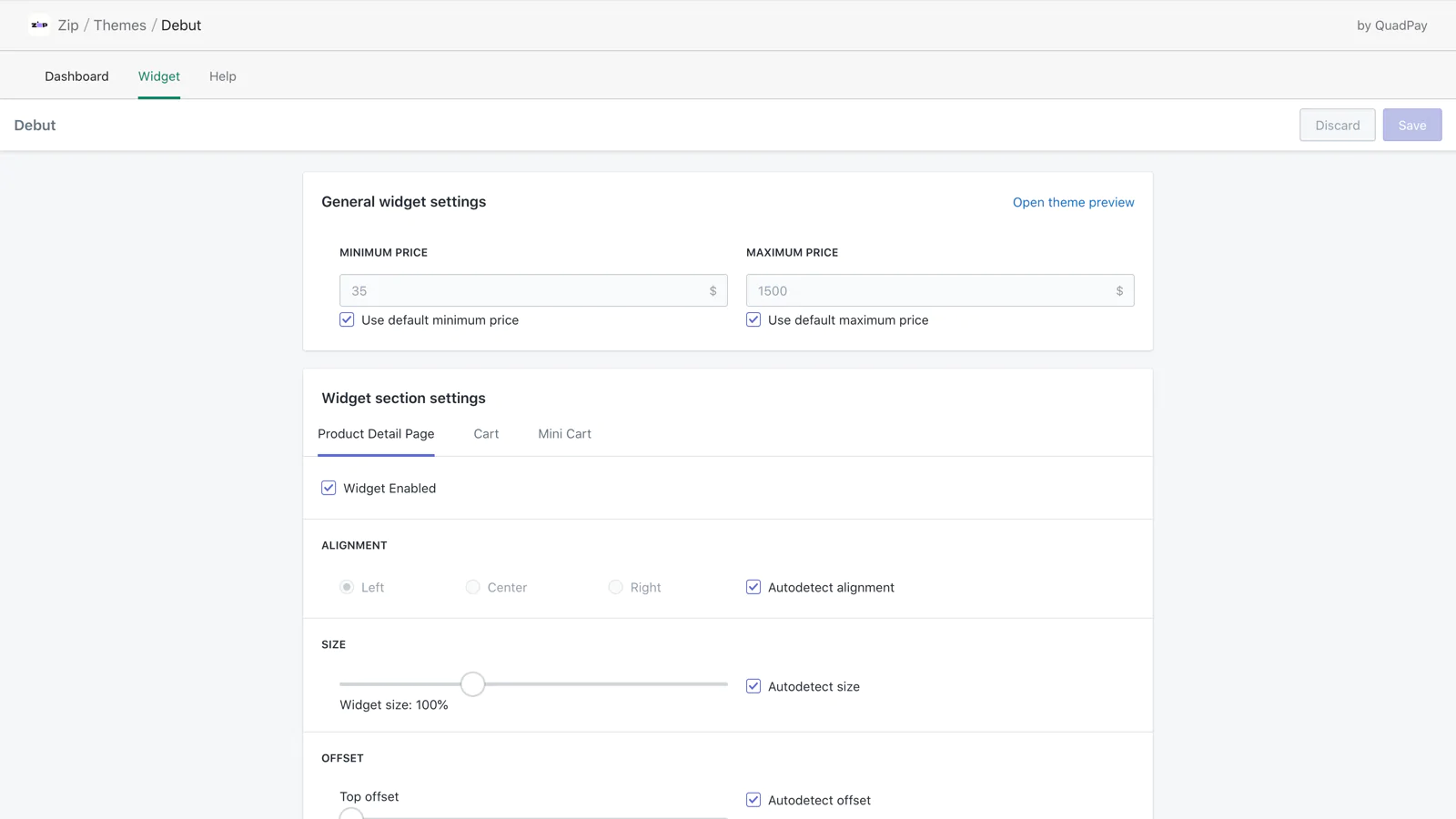Open the Dashboard tab
The height and width of the screenshot is (819, 1456).
(76, 76)
